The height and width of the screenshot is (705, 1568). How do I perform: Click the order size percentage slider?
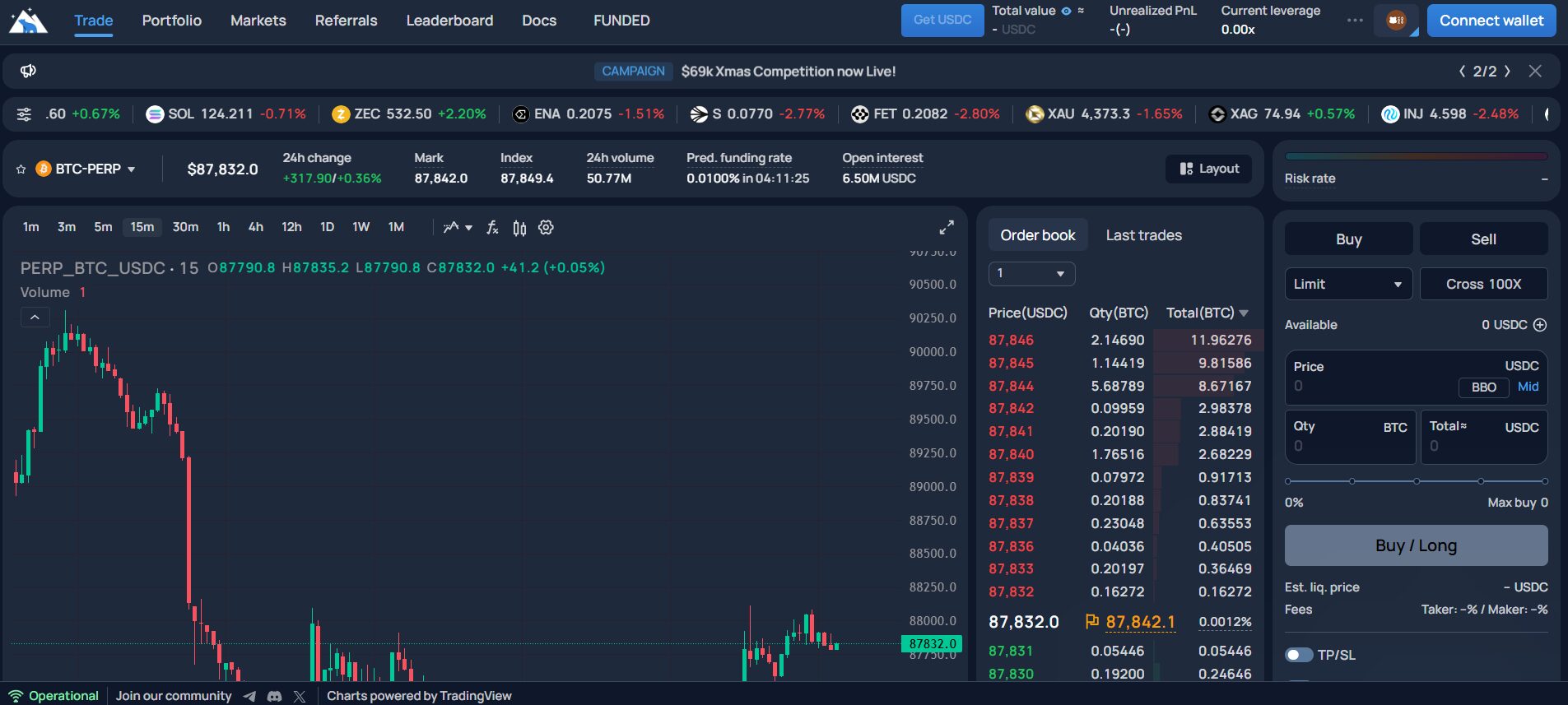[1416, 481]
